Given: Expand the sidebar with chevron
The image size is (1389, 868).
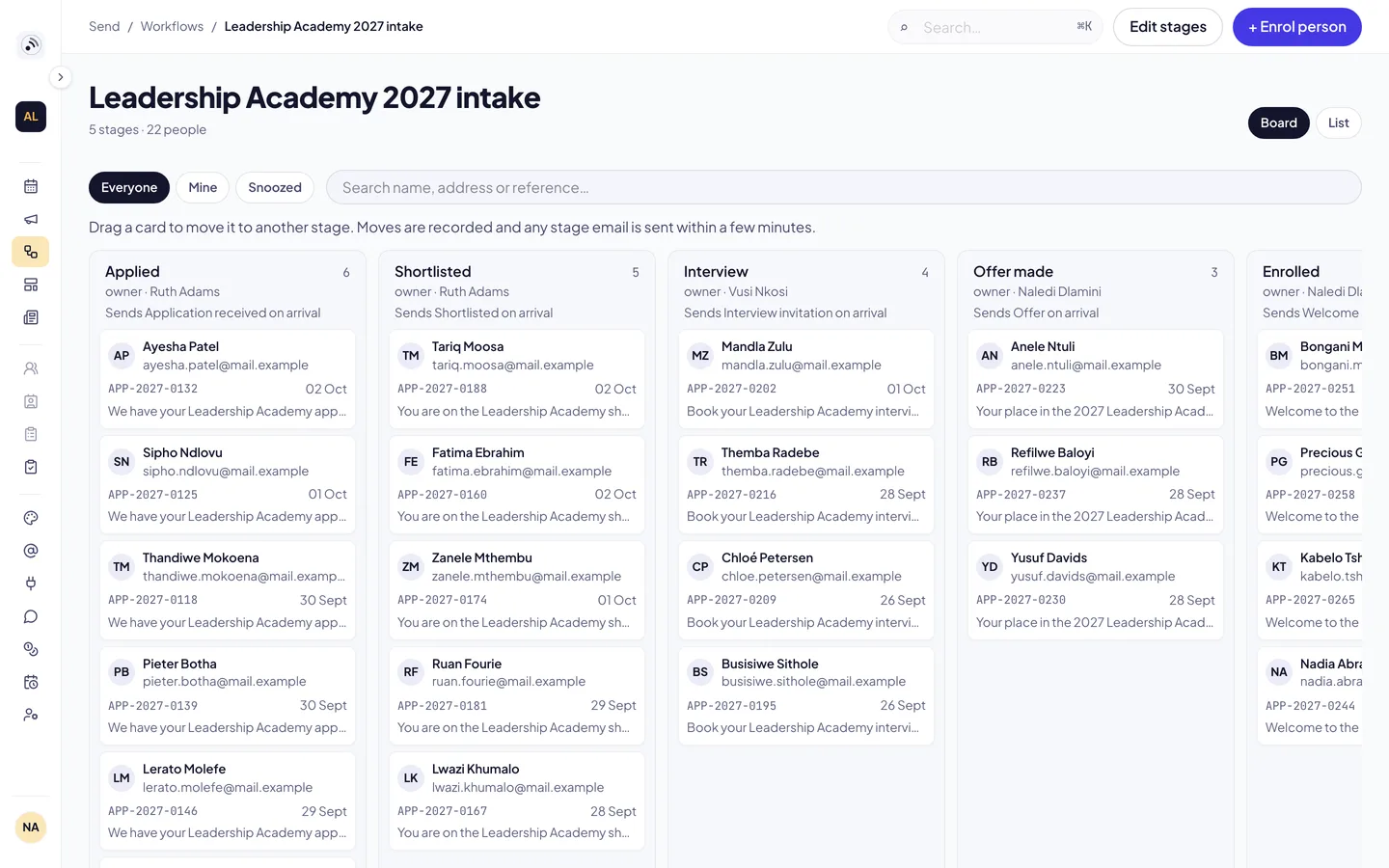Looking at the screenshot, I should (x=60, y=77).
